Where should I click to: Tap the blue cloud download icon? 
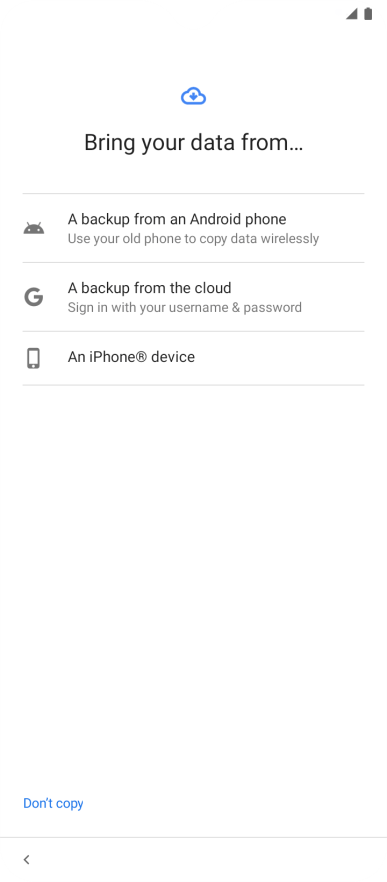[x=194, y=97]
